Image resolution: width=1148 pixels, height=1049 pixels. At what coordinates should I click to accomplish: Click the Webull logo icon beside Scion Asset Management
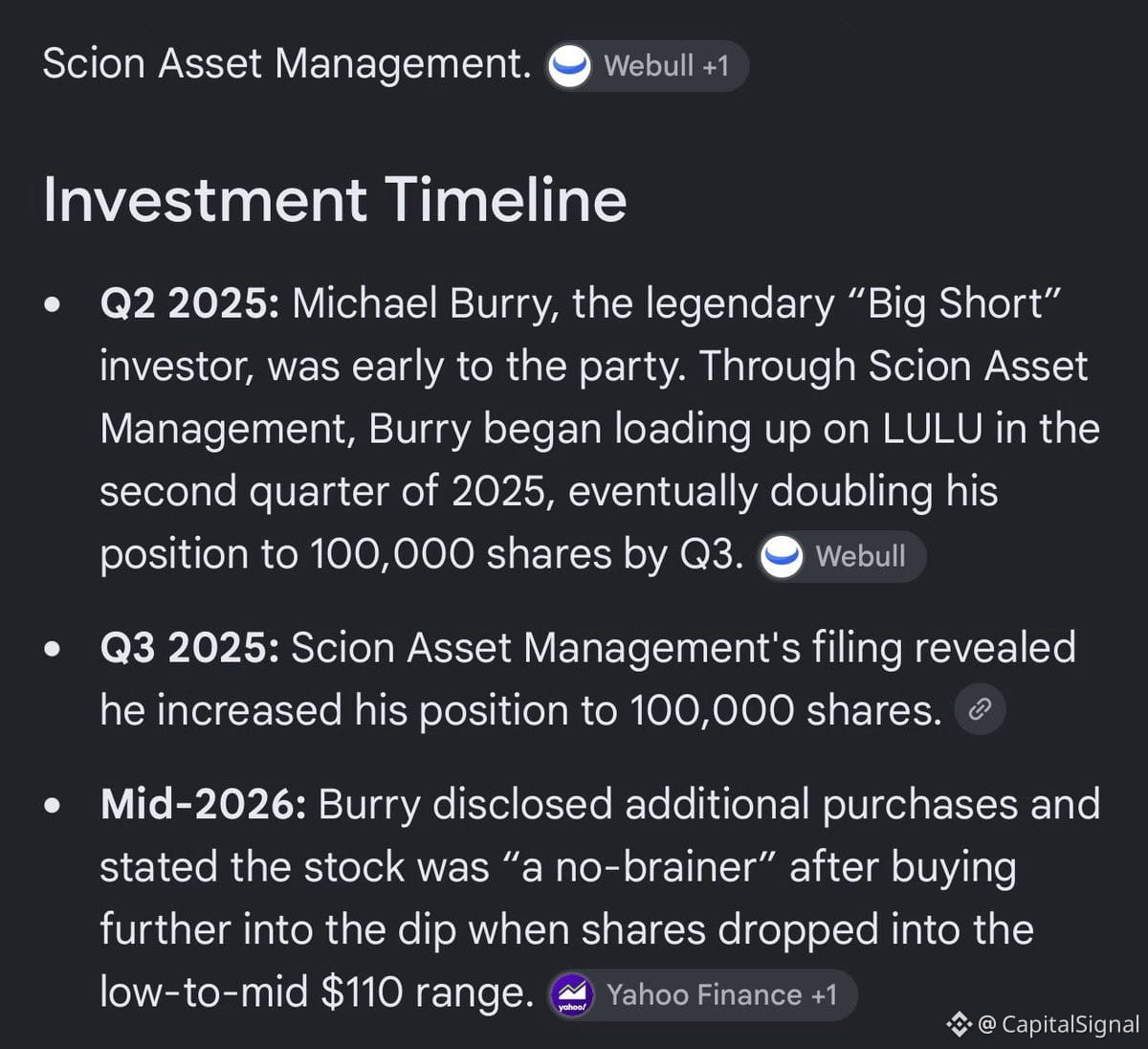(x=570, y=66)
